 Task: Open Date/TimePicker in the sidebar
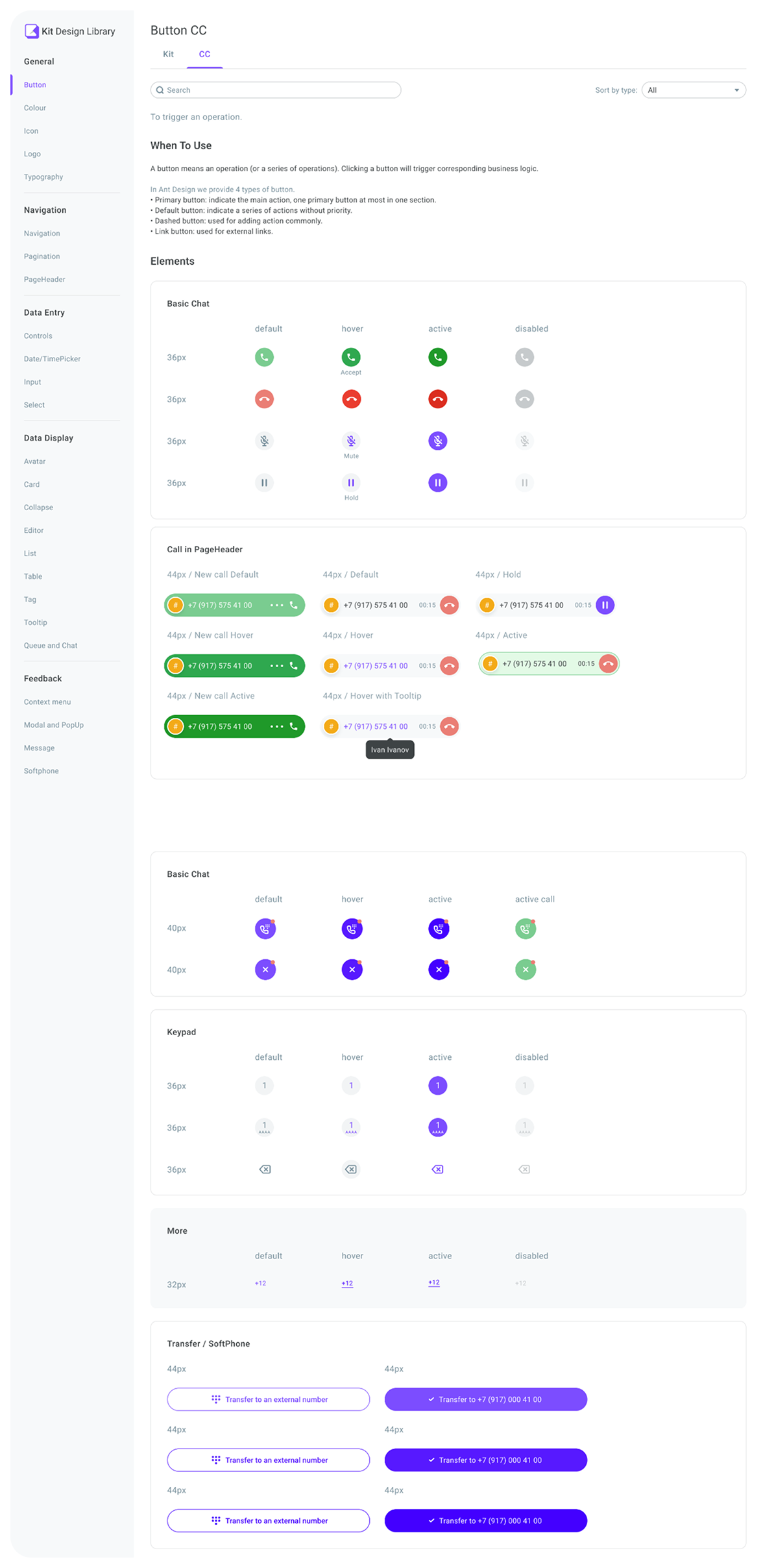[53, 359]
